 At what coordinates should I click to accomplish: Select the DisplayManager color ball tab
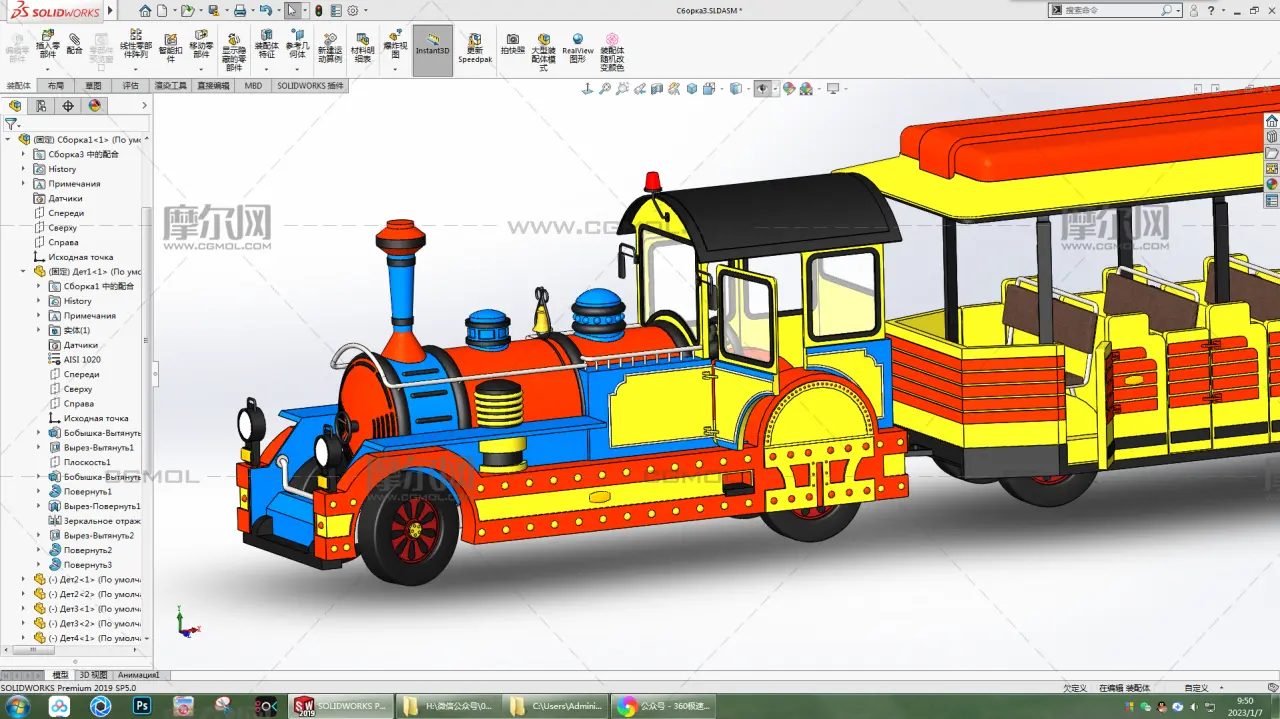click(x=95, y=105)
